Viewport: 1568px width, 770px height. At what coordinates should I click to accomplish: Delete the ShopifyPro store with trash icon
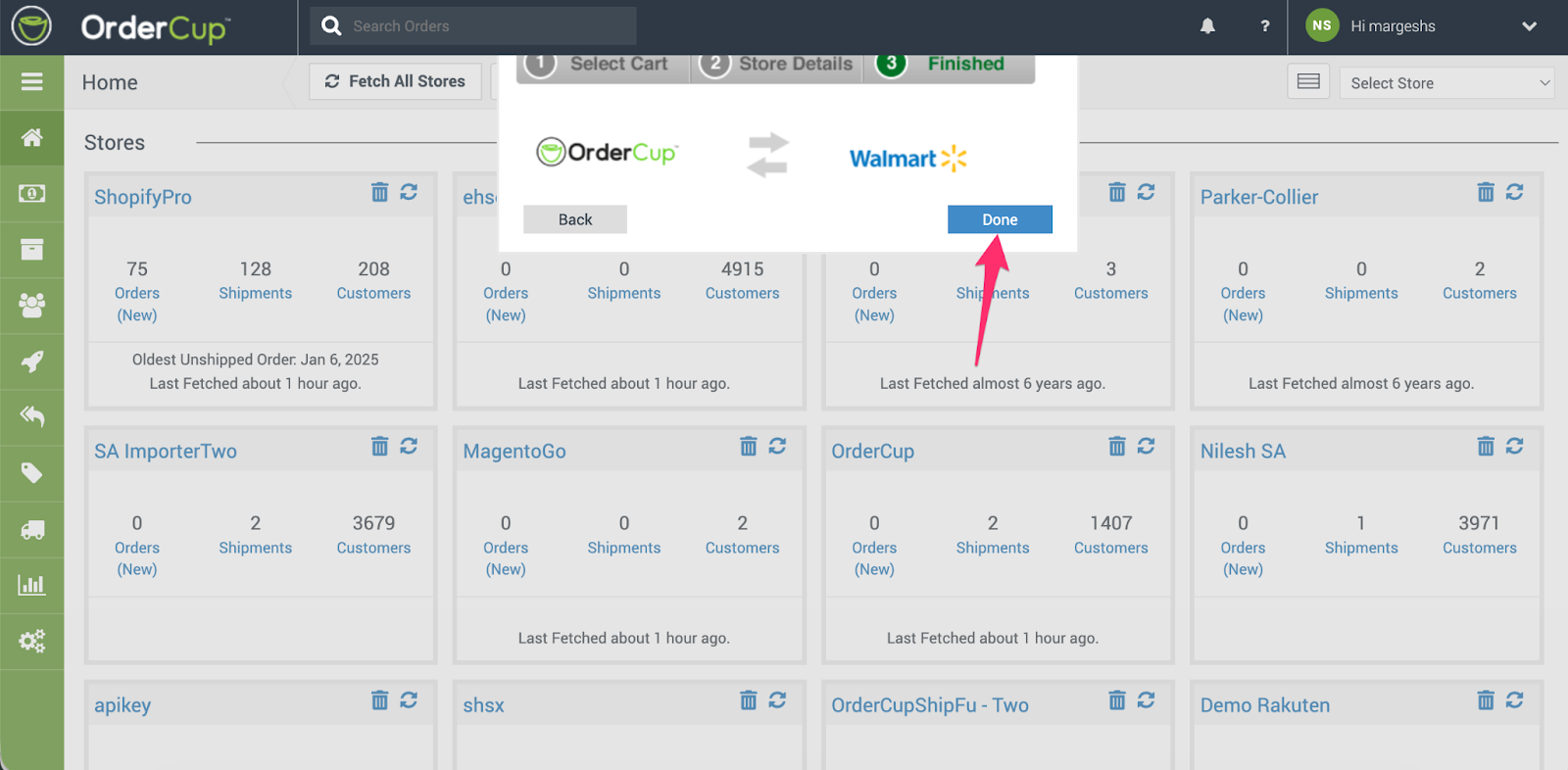click(379, 192)
